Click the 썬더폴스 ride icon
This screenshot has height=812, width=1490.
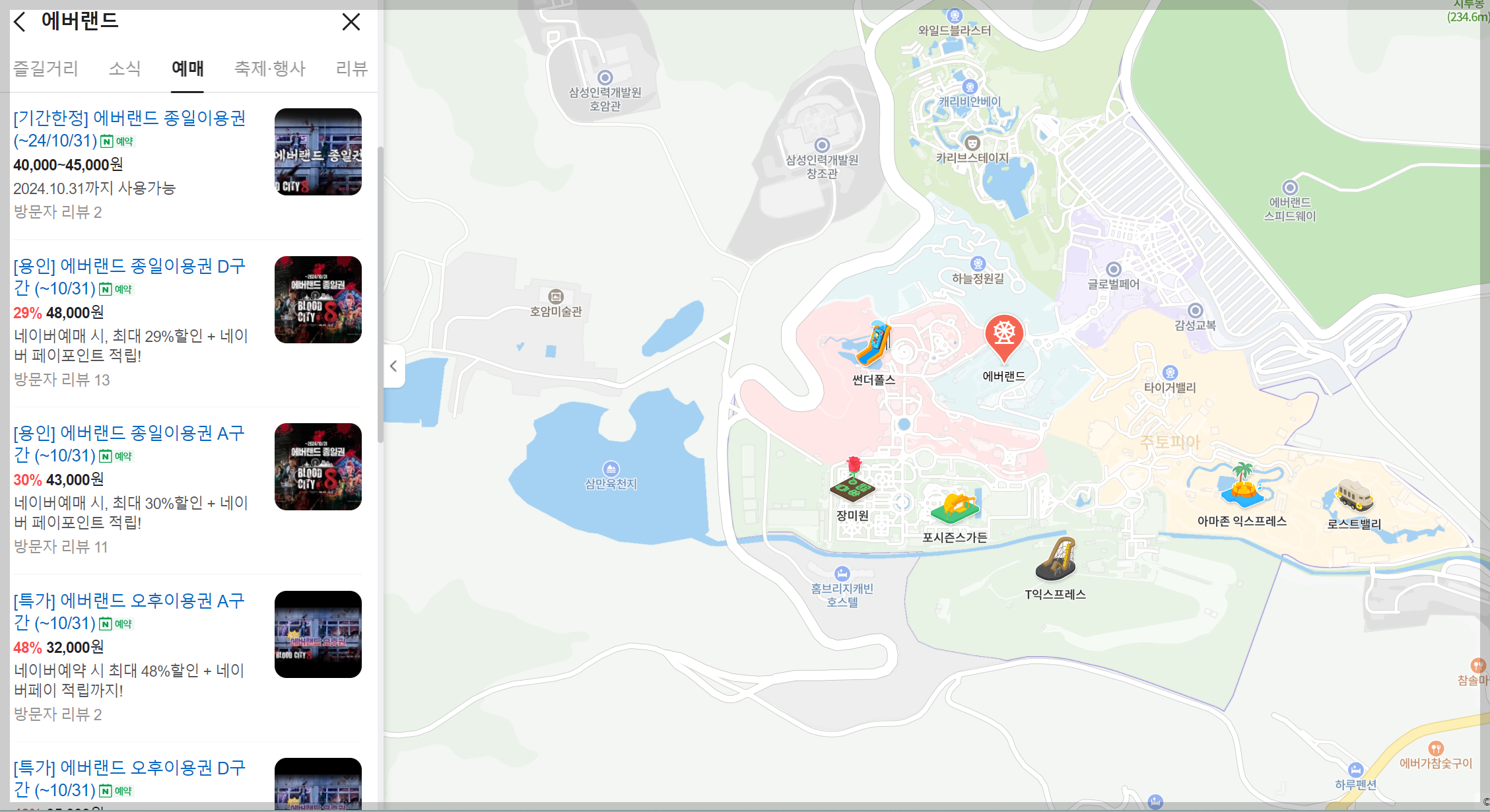pos(873,343)
